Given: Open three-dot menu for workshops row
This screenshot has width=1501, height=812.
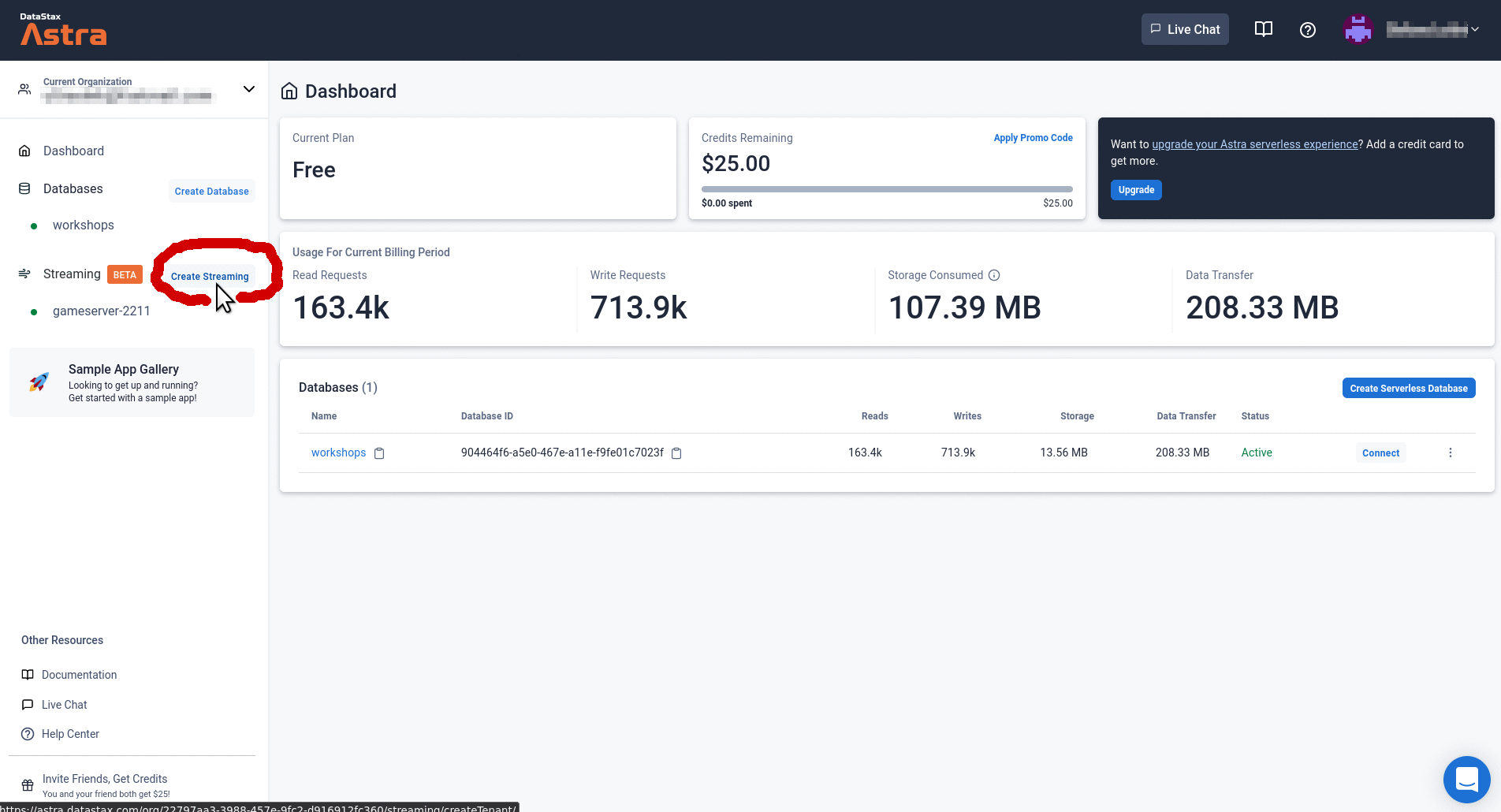Looking at the screenshot, I should click(1451, 453).
